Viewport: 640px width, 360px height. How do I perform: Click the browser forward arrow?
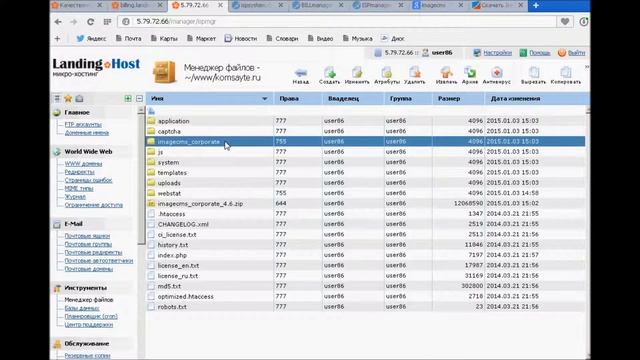73,22
